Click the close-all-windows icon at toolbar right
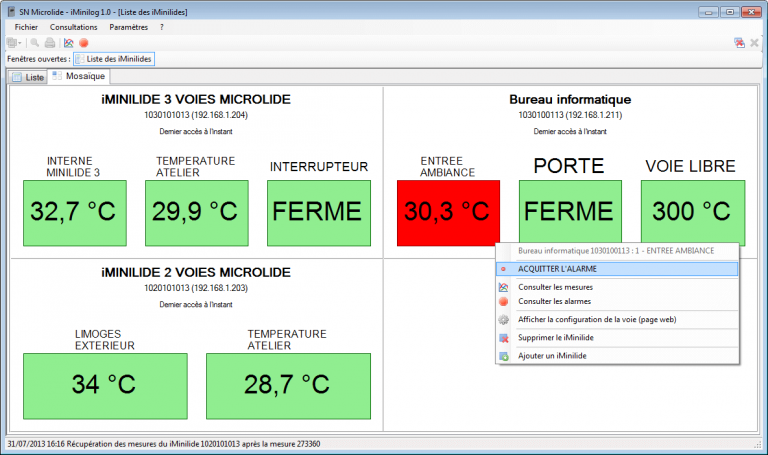This screenshot has width=768, height=455. coord(739,43)
